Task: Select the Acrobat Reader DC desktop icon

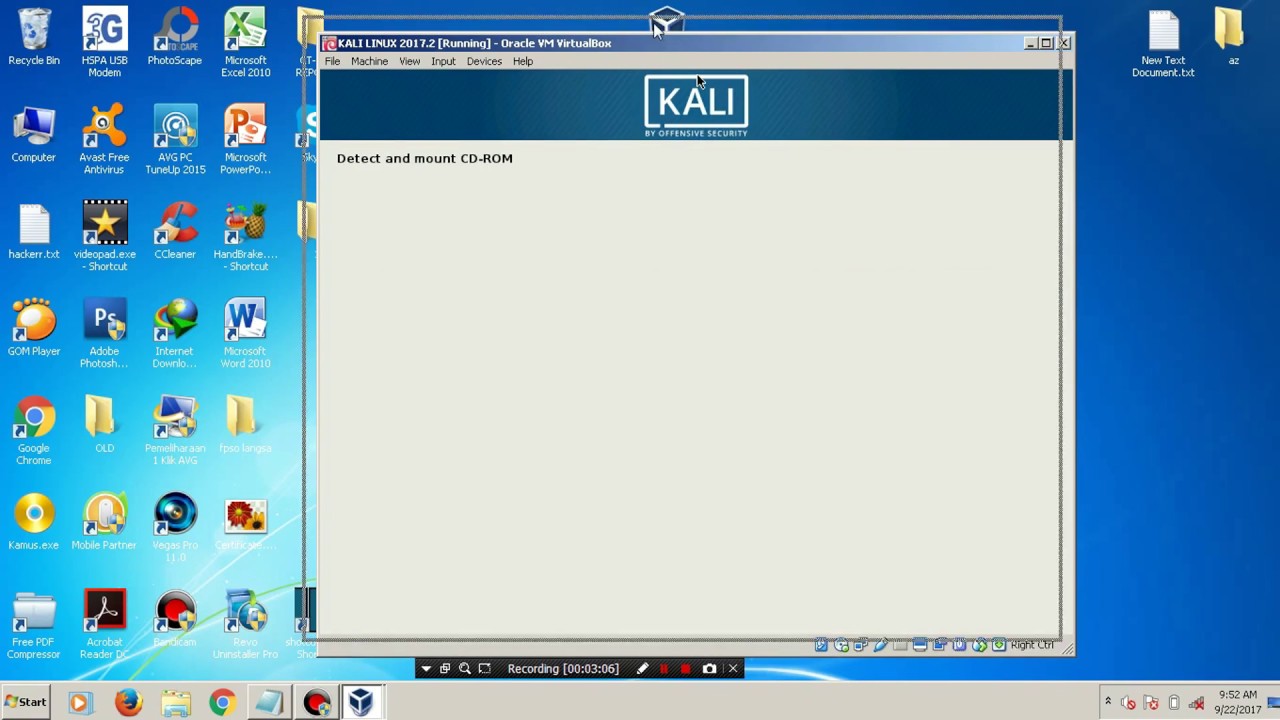Action: point(104,625)
